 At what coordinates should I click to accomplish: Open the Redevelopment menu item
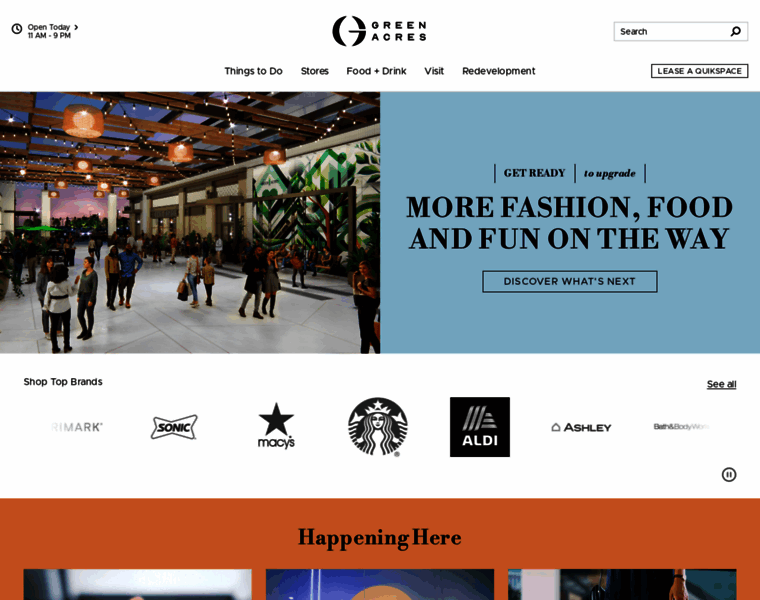(499, 71)
